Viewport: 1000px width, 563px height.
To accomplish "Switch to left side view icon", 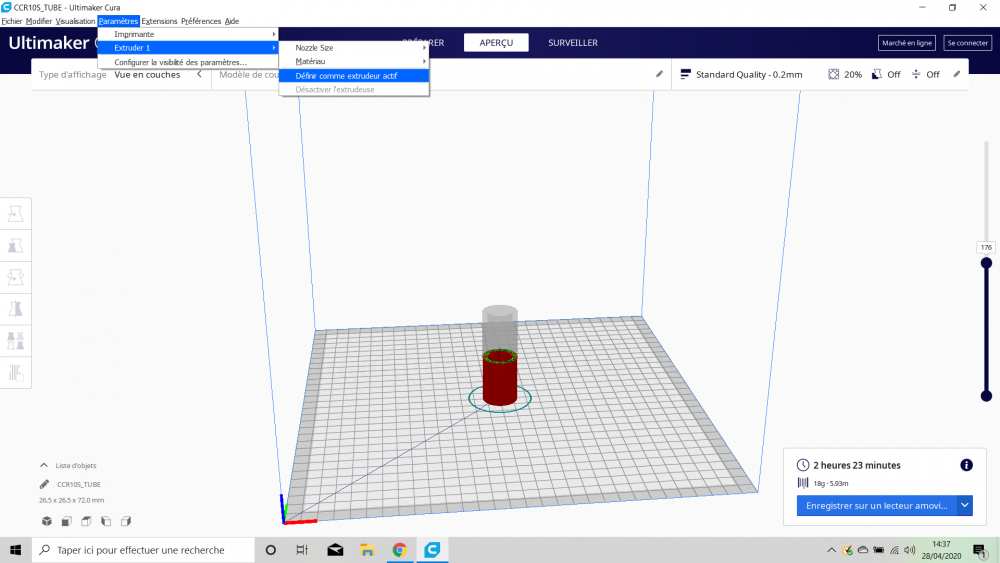I will tap(106, 521).
